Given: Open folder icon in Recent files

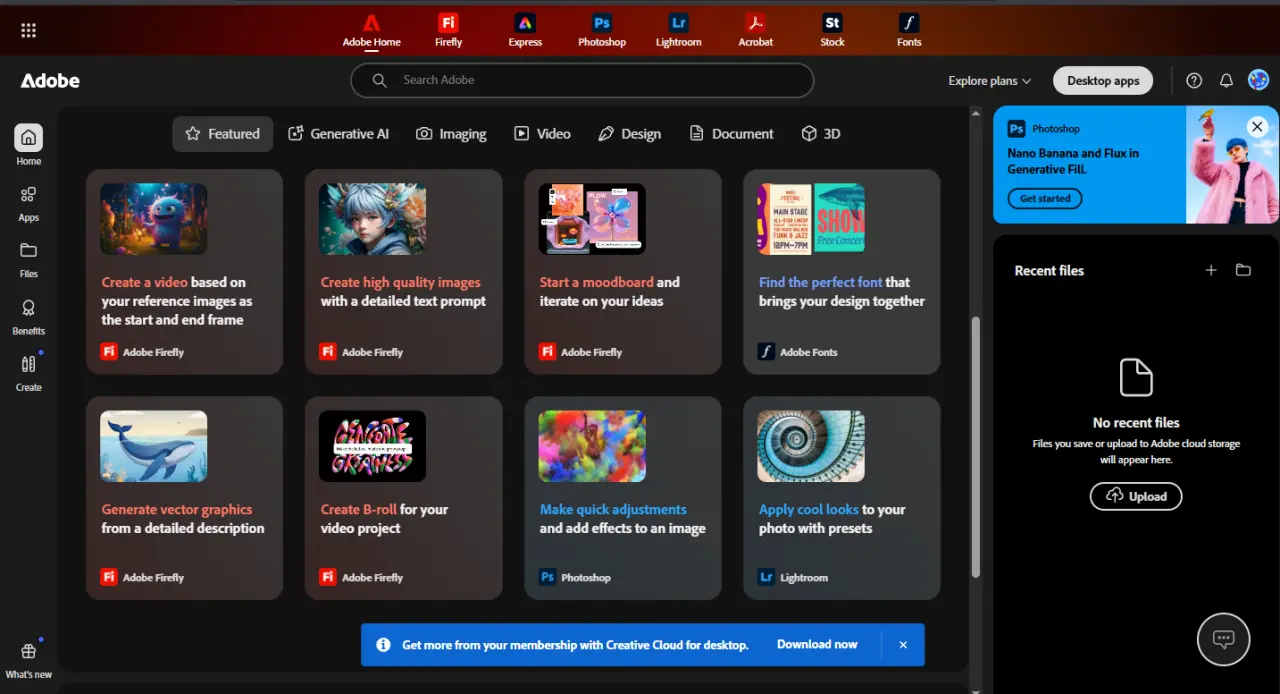Looking at the screenshot, I should (x=1243, y=270).
